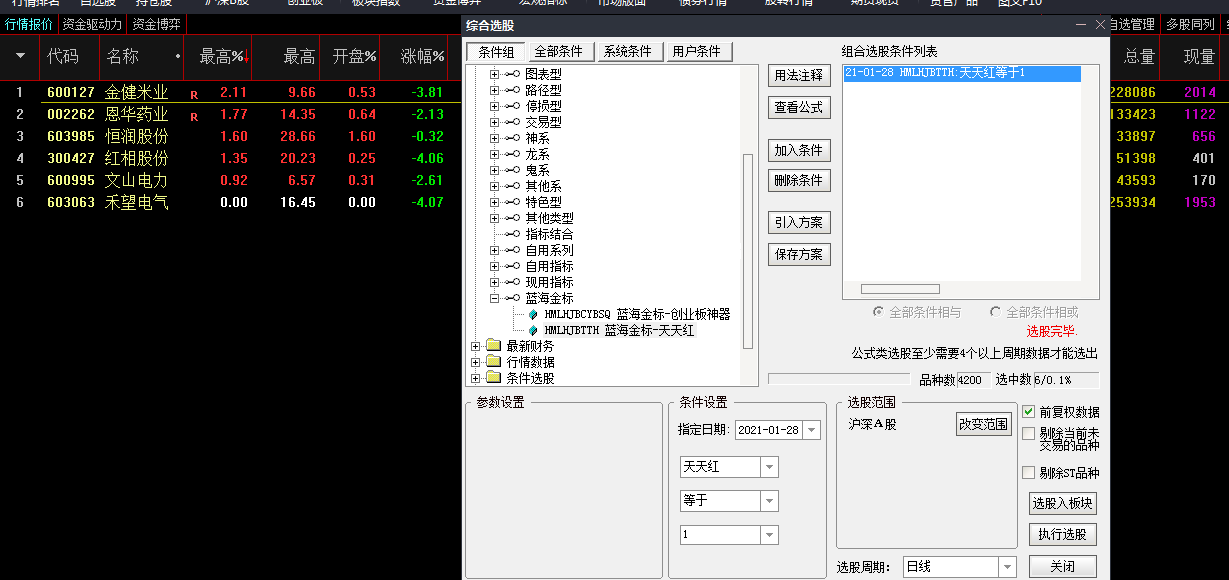
Task: Select stock 恒润股份 in the quote list
Action: (137, 136)
